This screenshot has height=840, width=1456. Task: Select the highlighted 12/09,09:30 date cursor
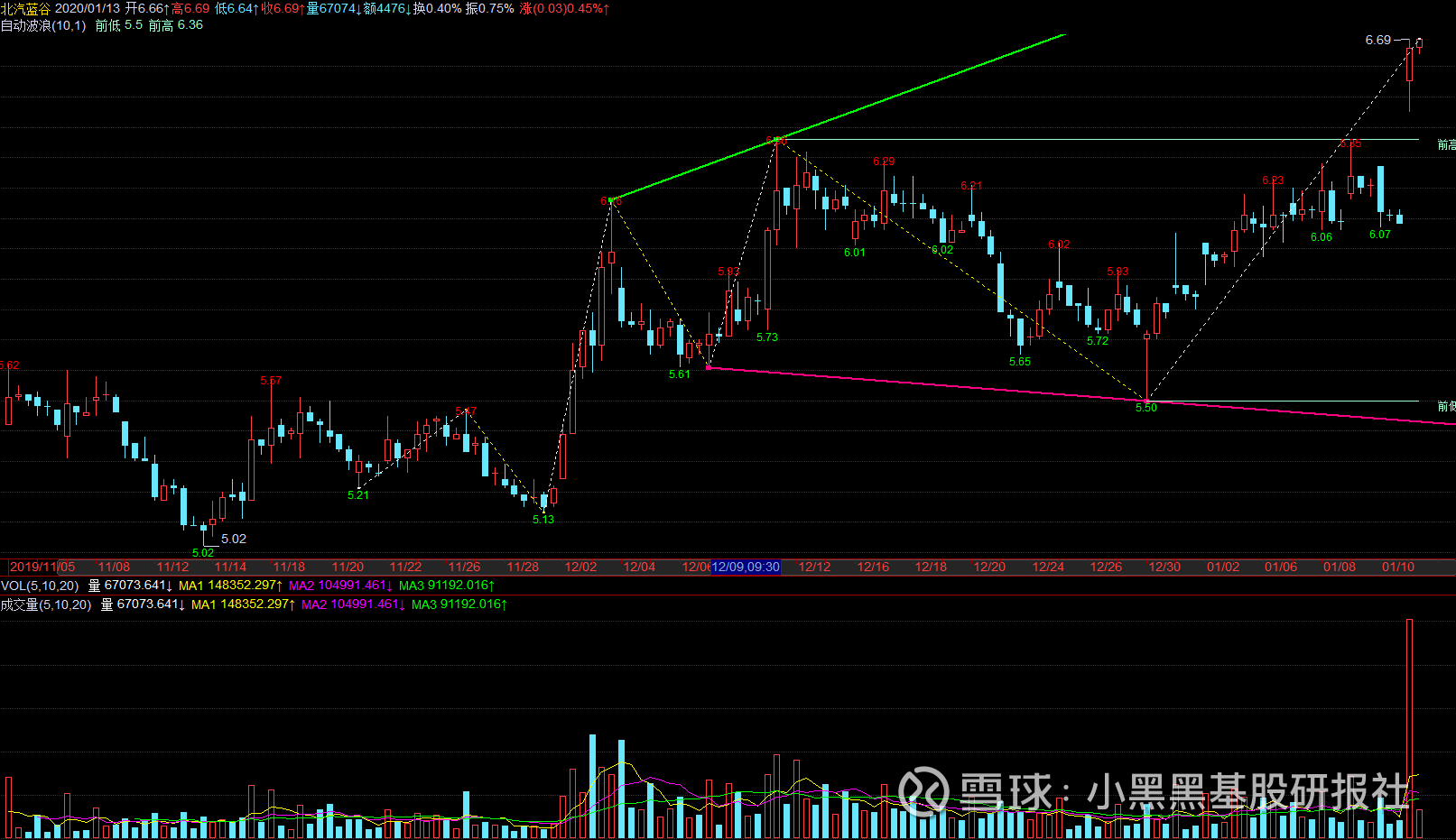[746, 567]
